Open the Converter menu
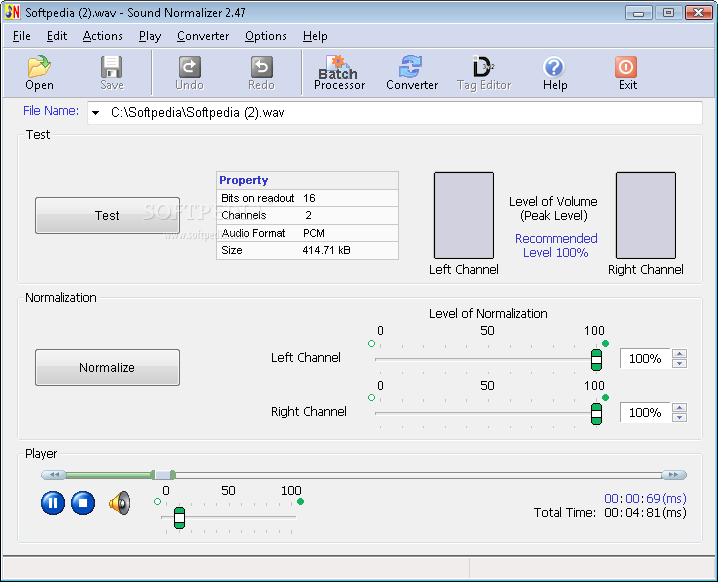Screen dimensions: 718x582 tap(203, 36)
